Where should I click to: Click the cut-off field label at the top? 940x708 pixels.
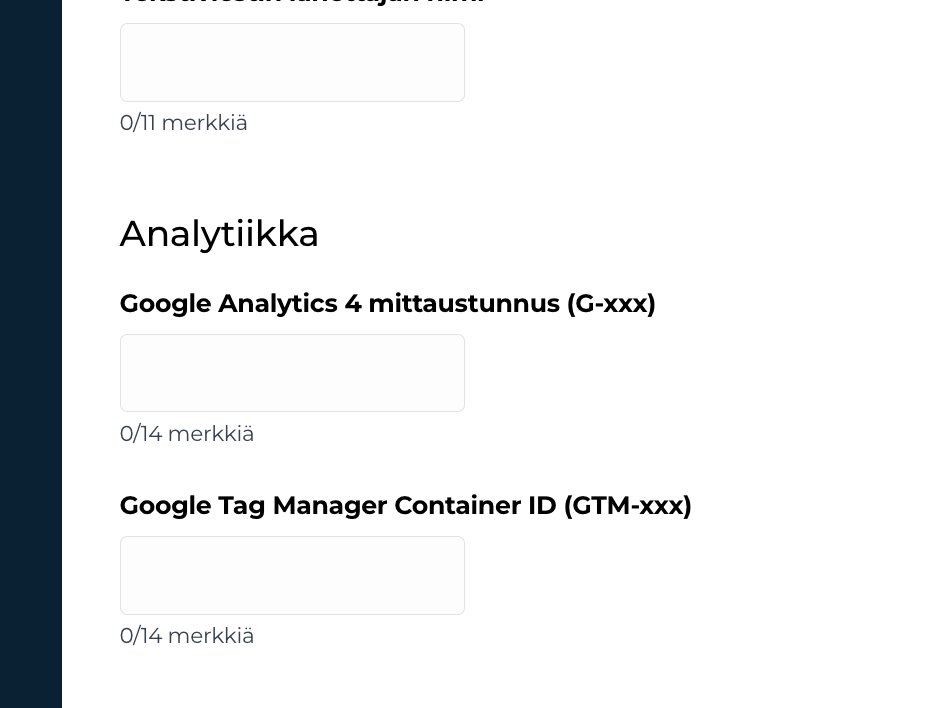click(300, 2)
